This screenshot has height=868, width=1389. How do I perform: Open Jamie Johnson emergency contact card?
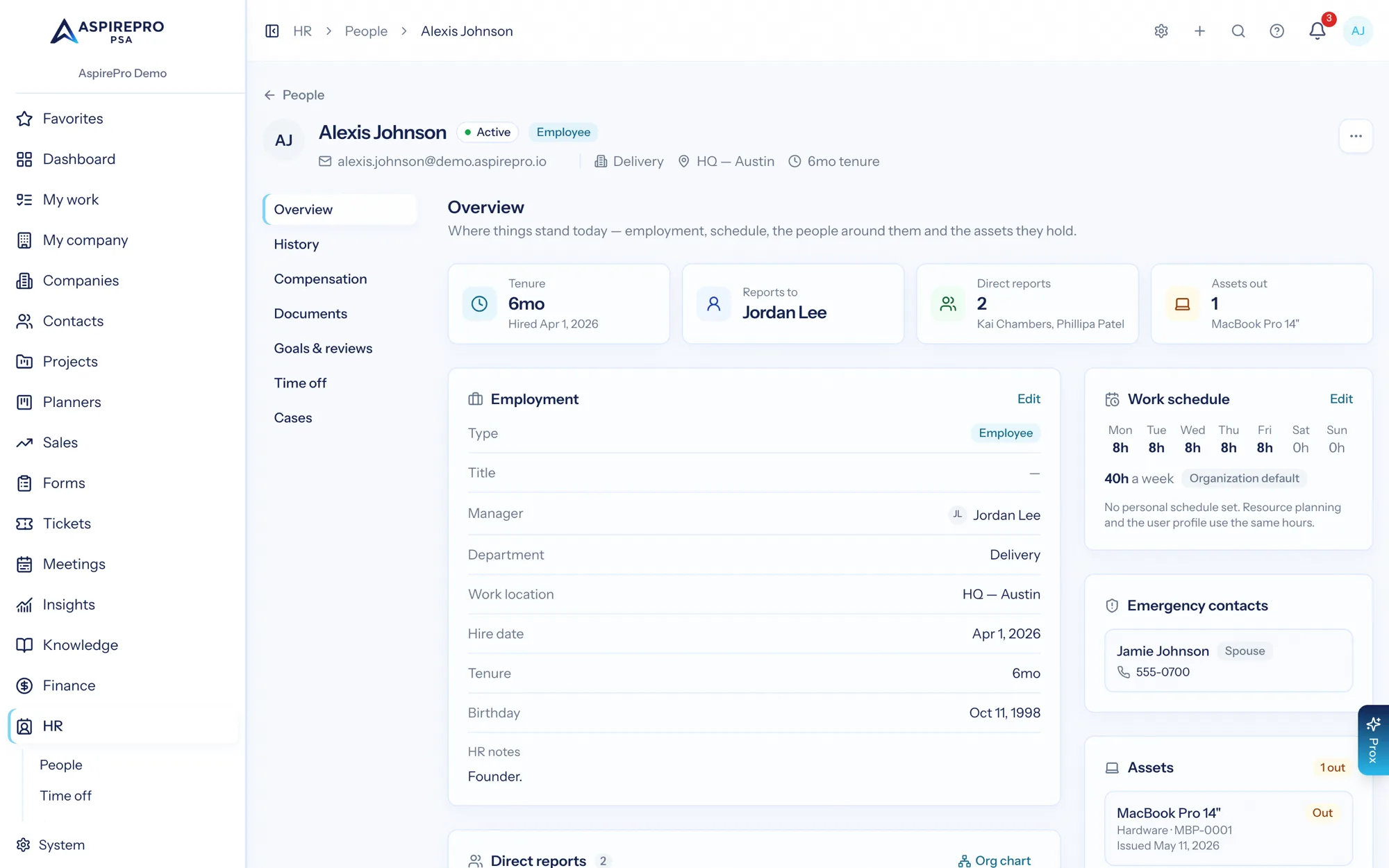[x=1229, y=660]
